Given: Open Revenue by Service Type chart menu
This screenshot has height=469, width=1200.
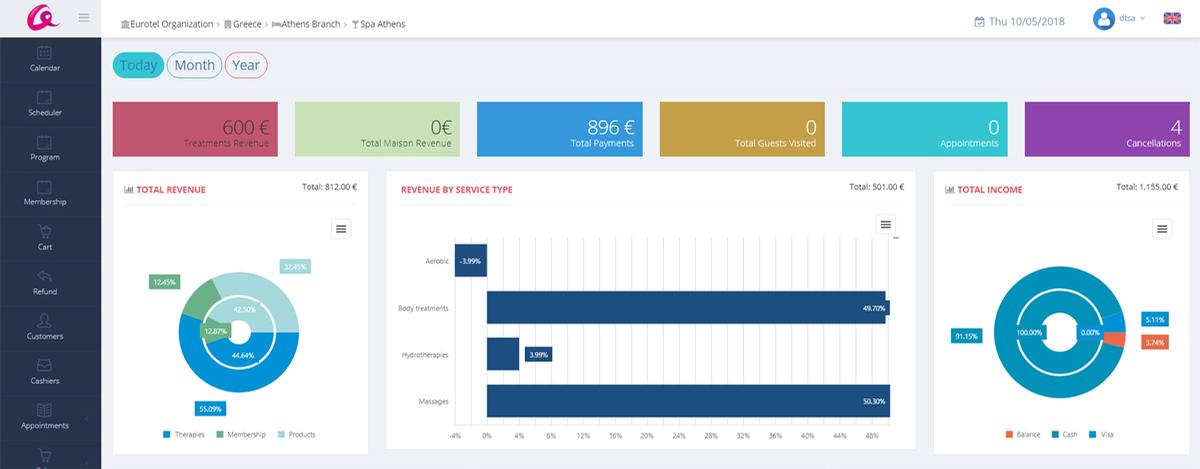Looking at the screenshot, I should point(885,225).
